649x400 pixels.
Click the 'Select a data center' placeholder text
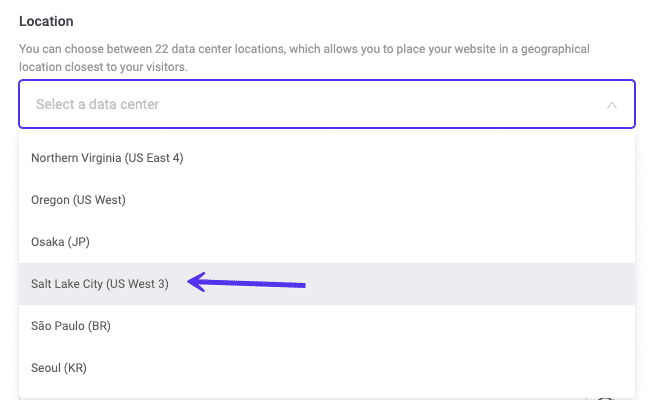coord(97,104)
